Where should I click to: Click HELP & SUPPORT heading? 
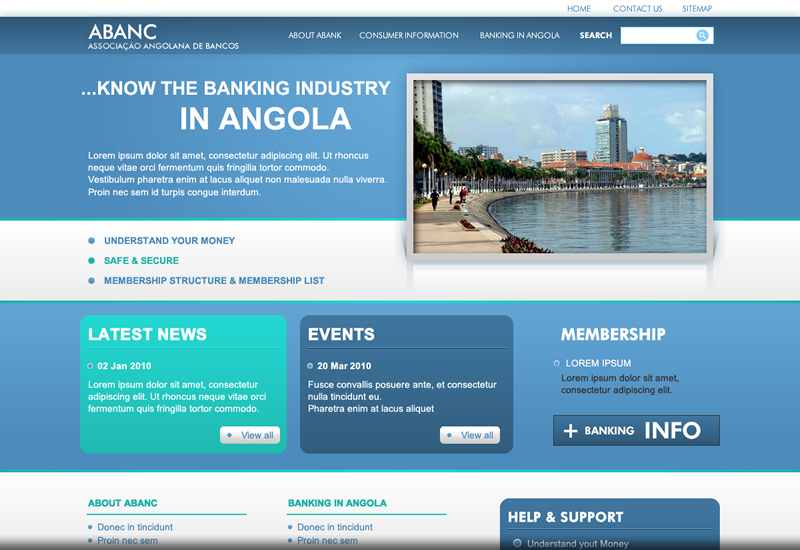click(565, 517)
